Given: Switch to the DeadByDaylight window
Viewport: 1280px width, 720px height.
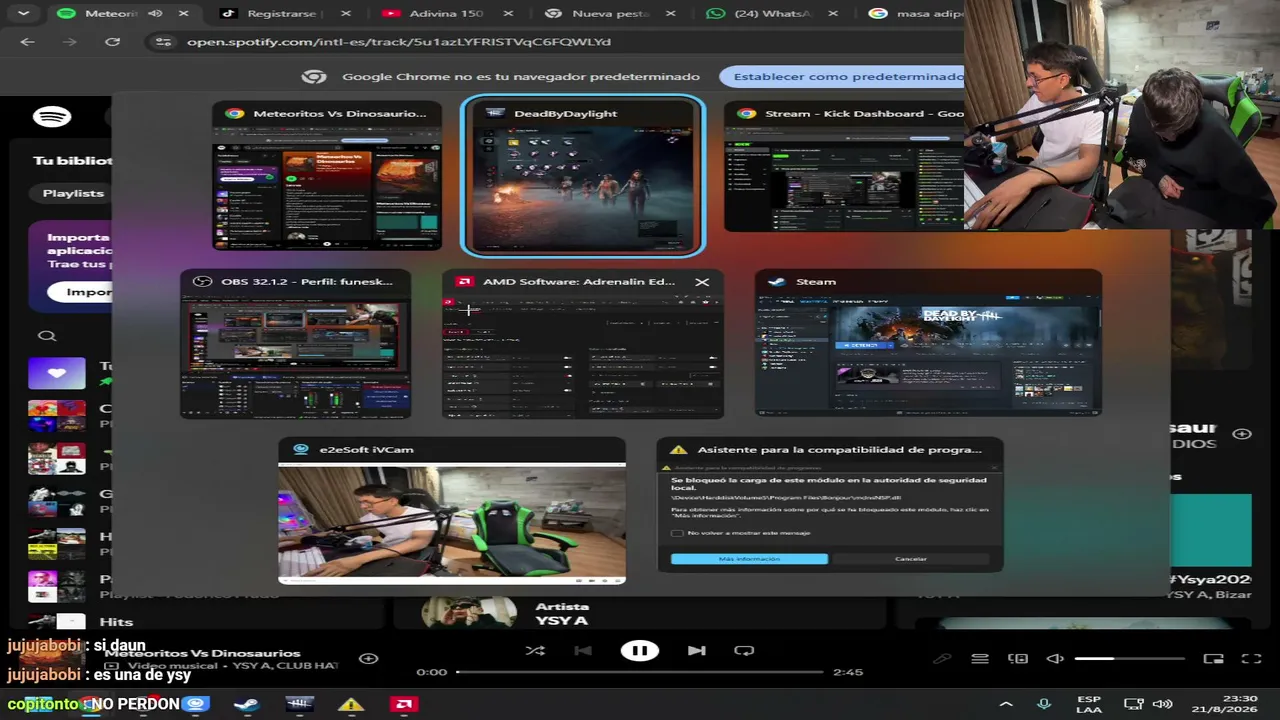Looking at the screenshot, I should tap(583, 175).
